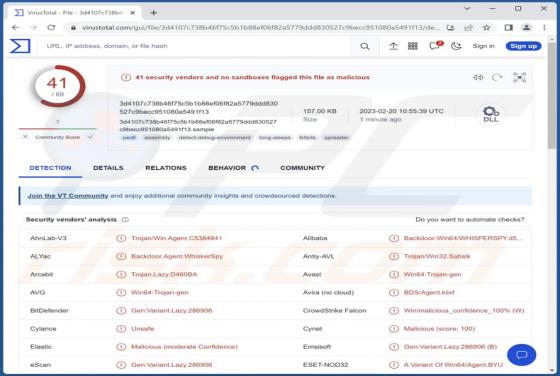Click the Sign up button

tap(524, 46)
